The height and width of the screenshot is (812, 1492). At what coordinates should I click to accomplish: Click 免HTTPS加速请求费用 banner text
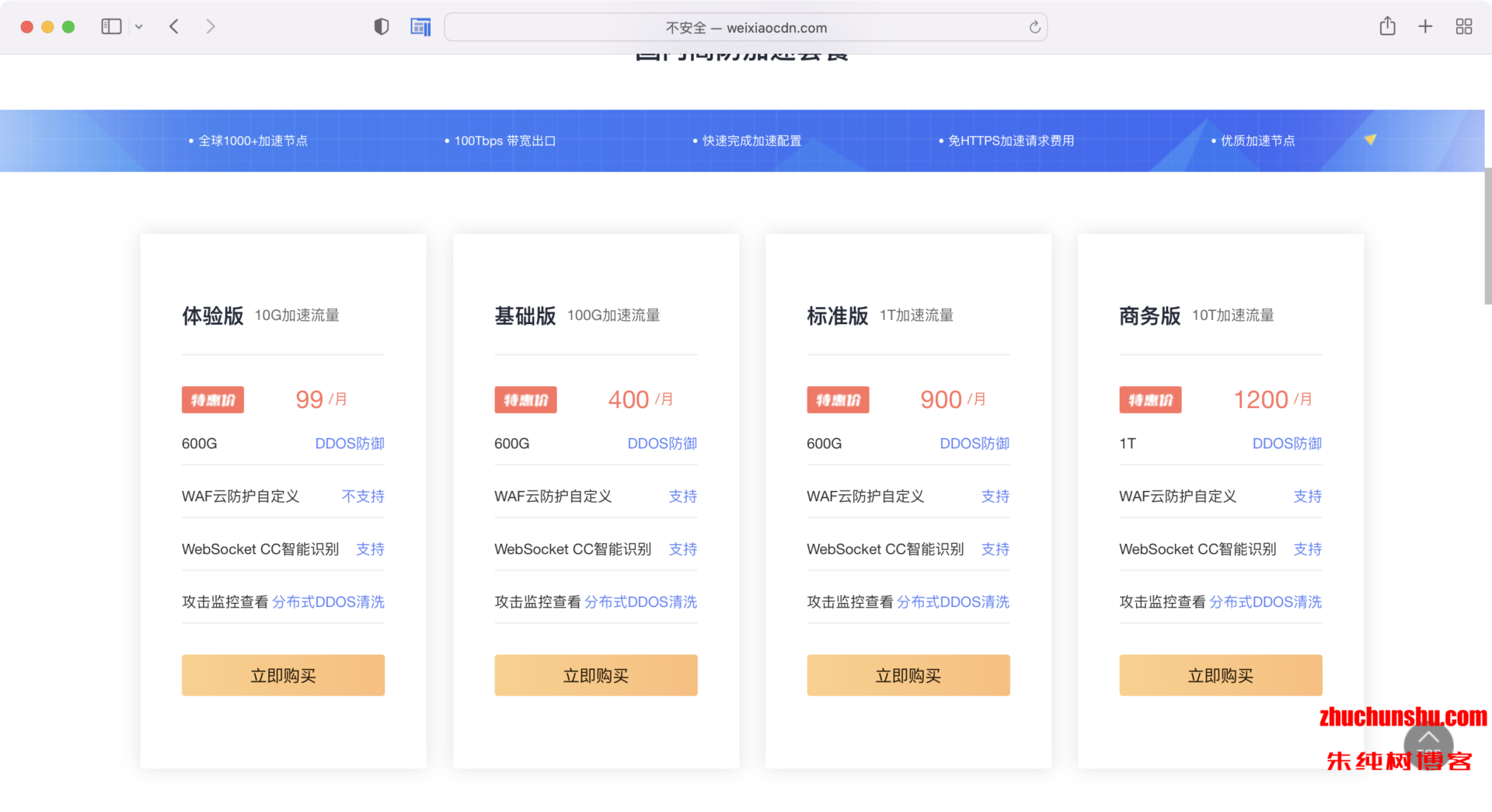coord(1011,141)
